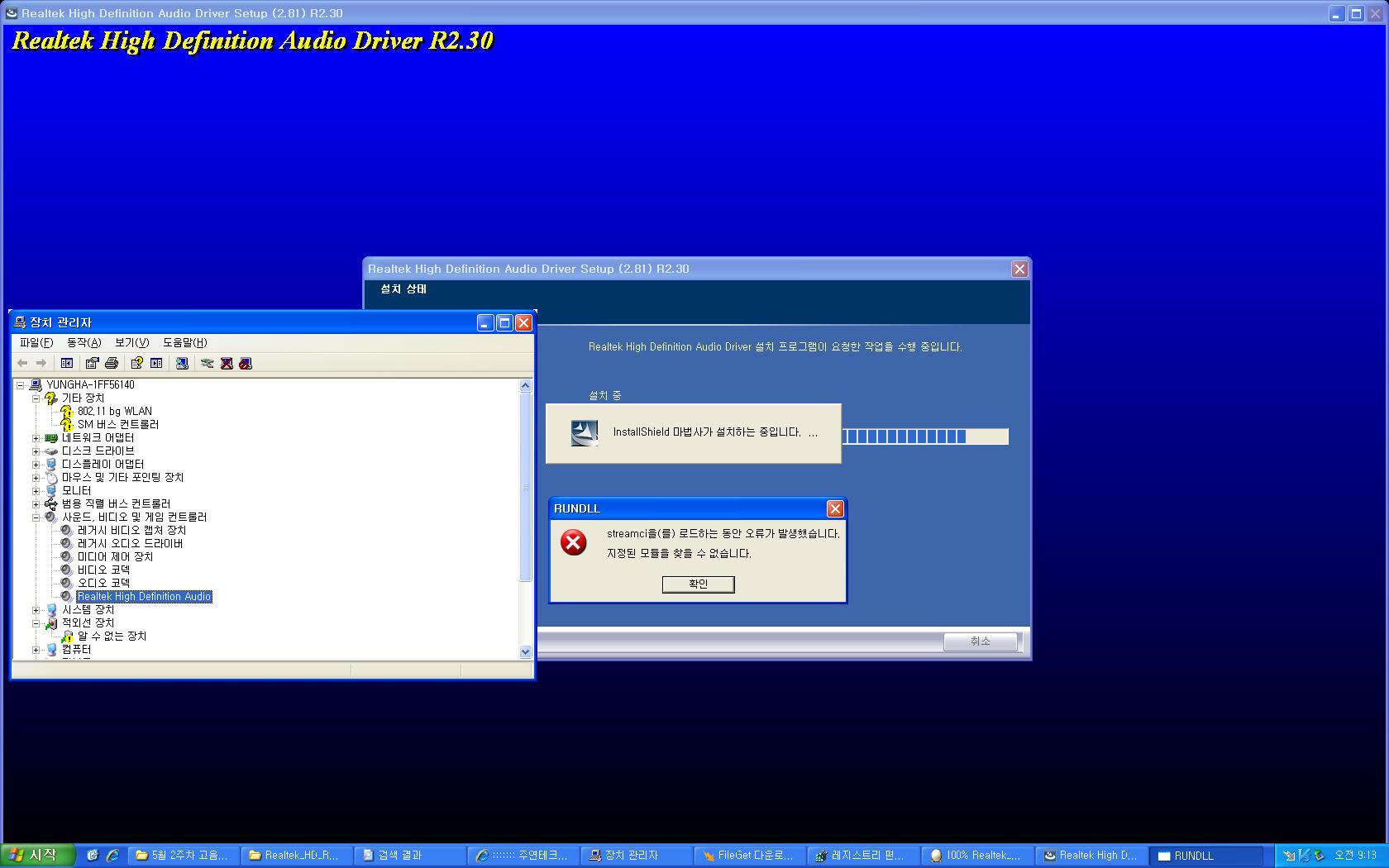This screenshot has height=868, width=1389.
Task: Click the yellow warning icon beside 802.11 bg WLAN
Action: 67,411
